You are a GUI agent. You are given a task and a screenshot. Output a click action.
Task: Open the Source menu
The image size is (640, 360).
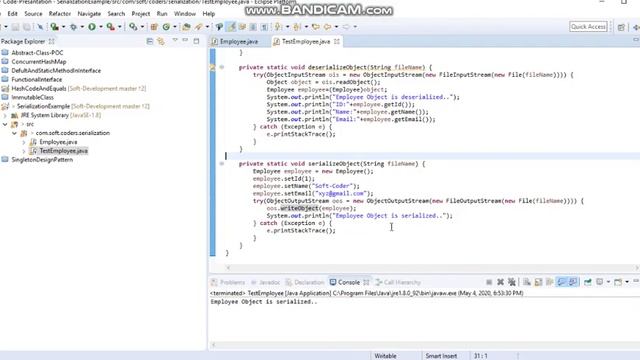pos(33,13)
